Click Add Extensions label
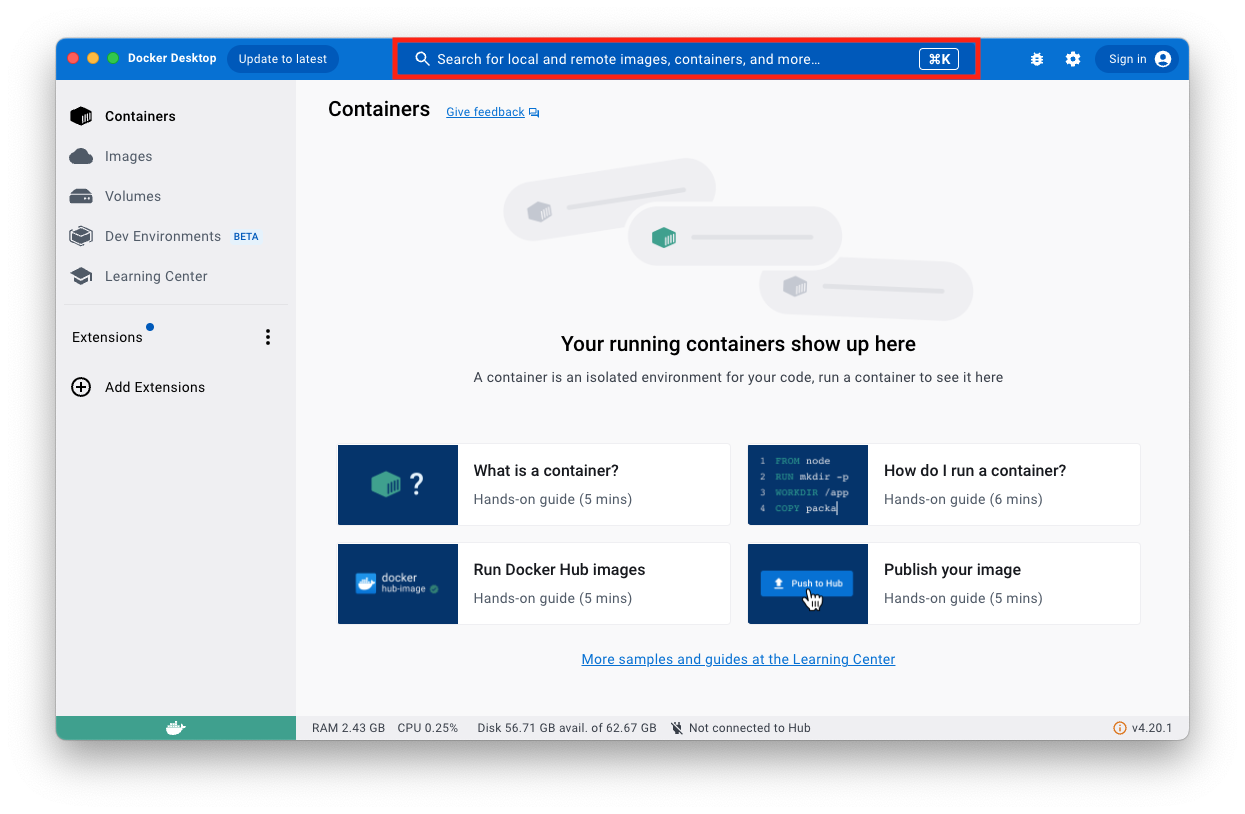Viewport: 1245px width, 814px height. click(x=155, y=387)
